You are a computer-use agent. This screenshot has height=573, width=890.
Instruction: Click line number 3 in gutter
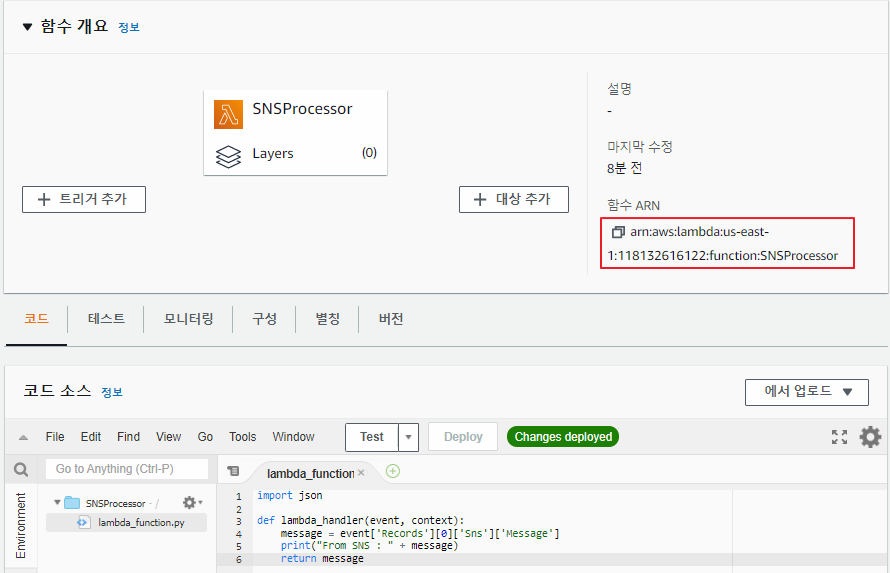click(x=238, y=521)
